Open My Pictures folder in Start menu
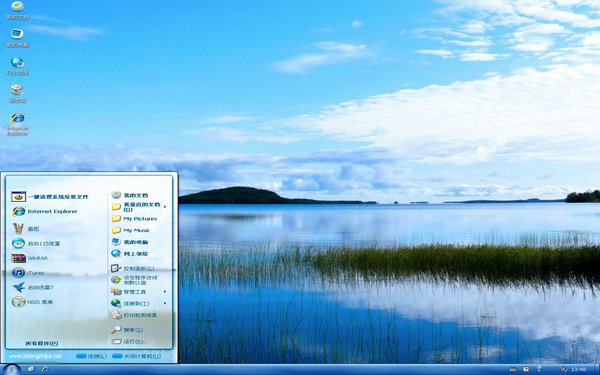The height and width of the screenshot is (375, 600). [x=134, y=218]
